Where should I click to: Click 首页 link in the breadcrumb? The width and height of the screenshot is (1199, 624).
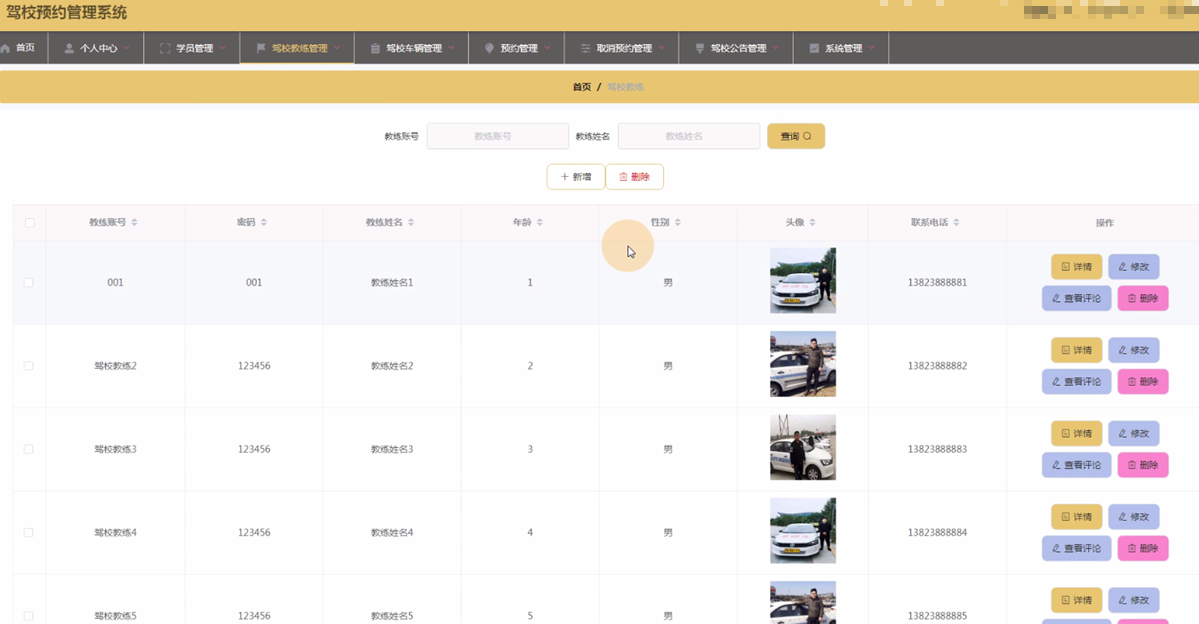[x=582, y=87]
